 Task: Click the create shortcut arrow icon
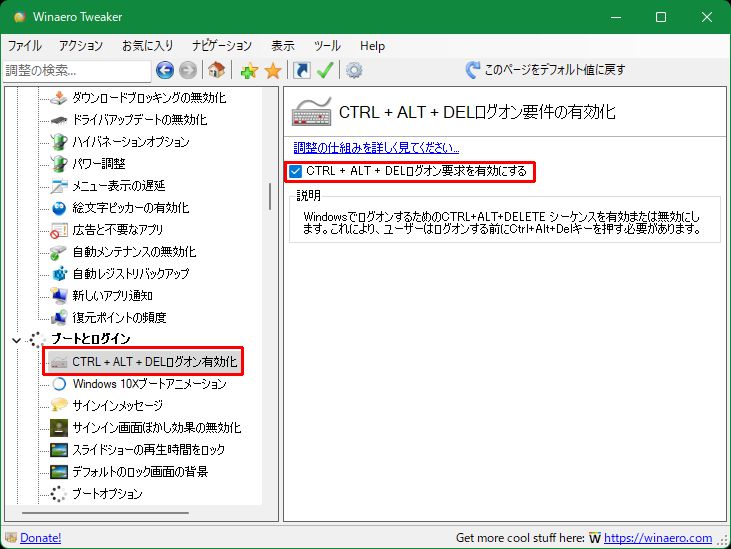click(302, 70)
